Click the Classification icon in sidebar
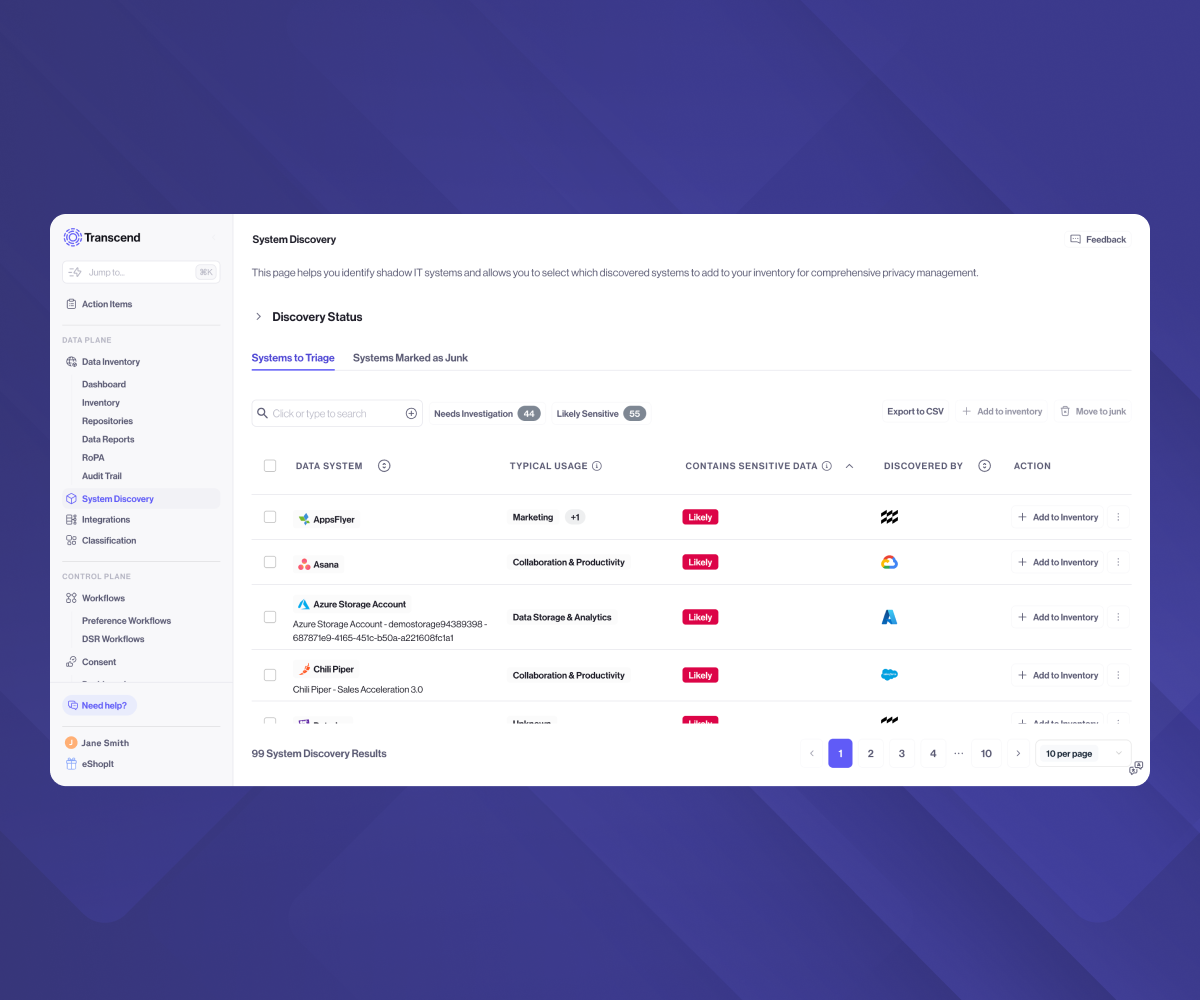Screen dimensions: 1200x1000 click(x=71, y=541)
